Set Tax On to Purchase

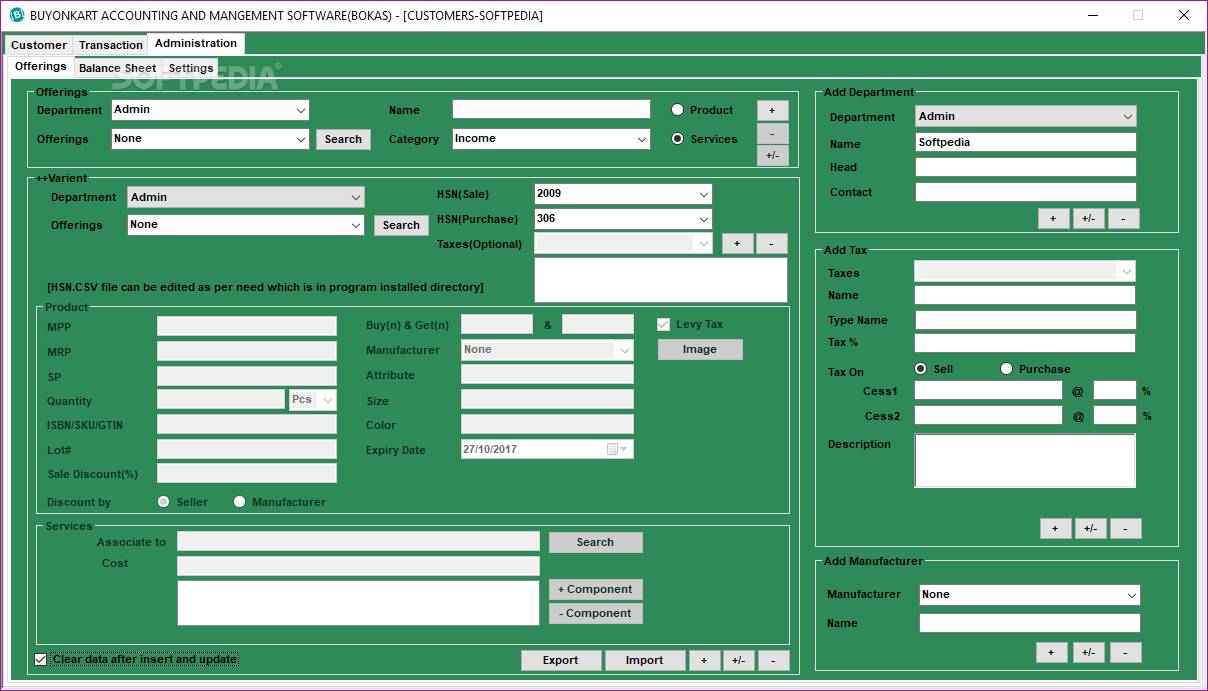tap(1006, 369)
